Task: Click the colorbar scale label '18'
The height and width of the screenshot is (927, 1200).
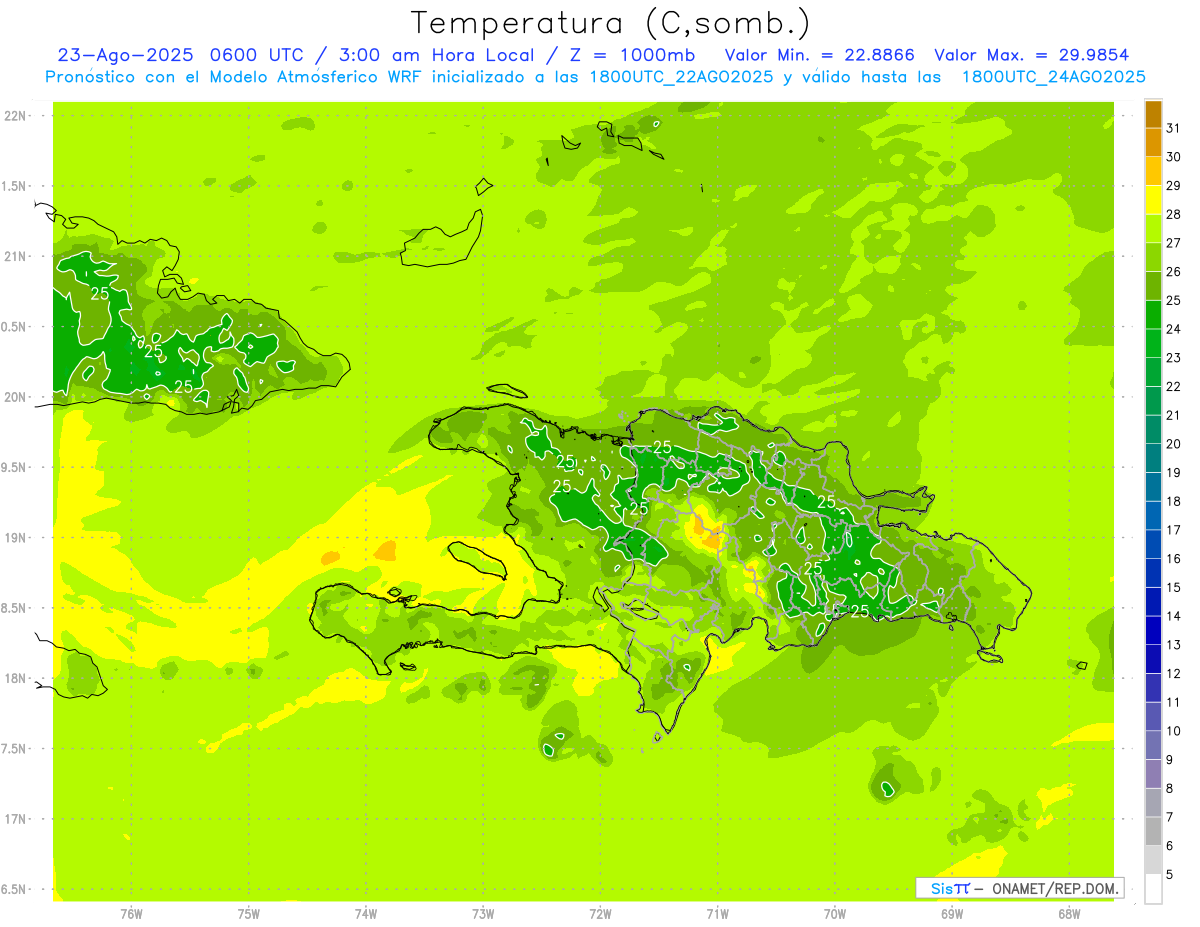Action: [x=1174, y=502]
